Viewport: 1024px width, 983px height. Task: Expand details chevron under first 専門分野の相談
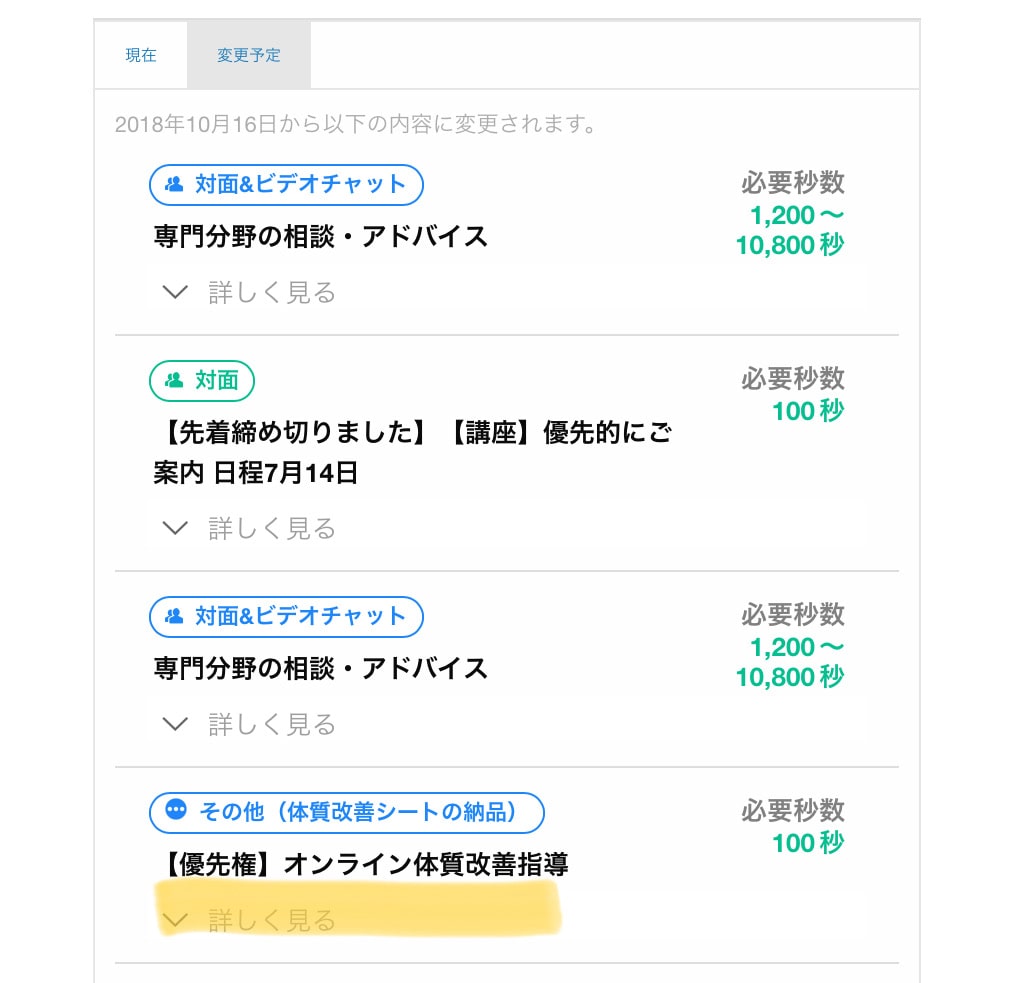[175, 292]
